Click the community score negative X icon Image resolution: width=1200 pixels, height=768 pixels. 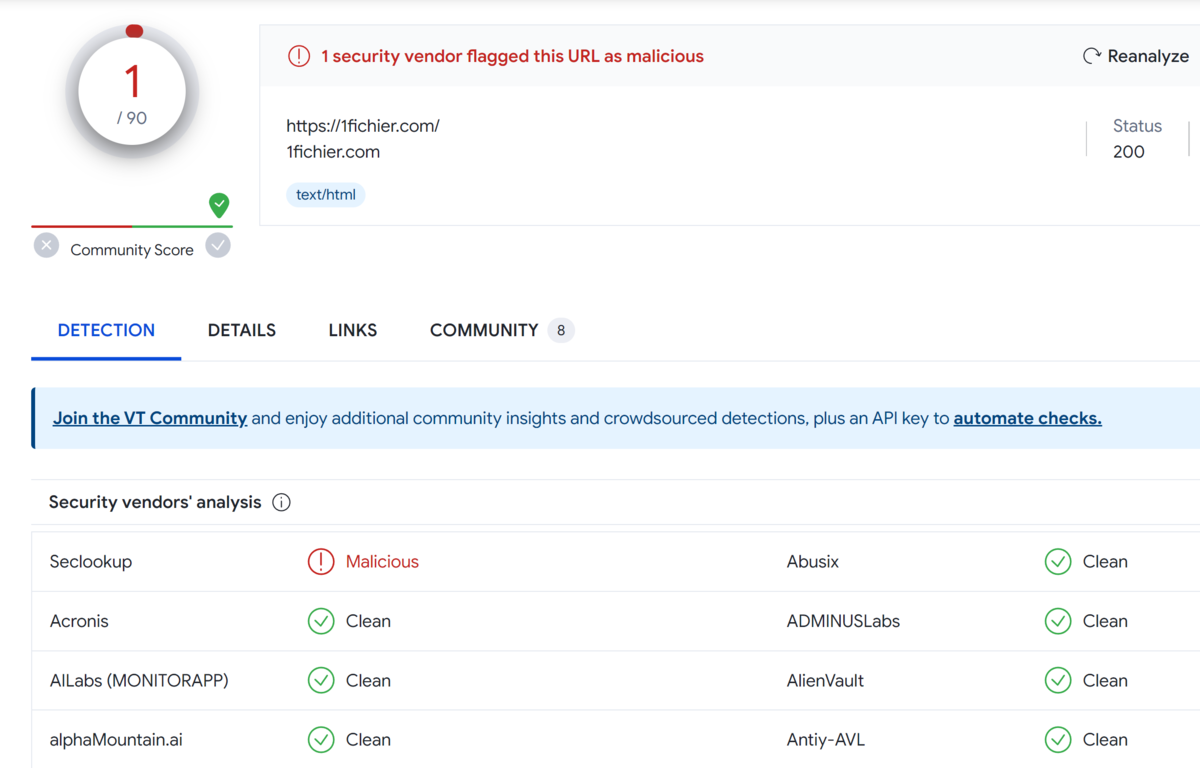46,245
